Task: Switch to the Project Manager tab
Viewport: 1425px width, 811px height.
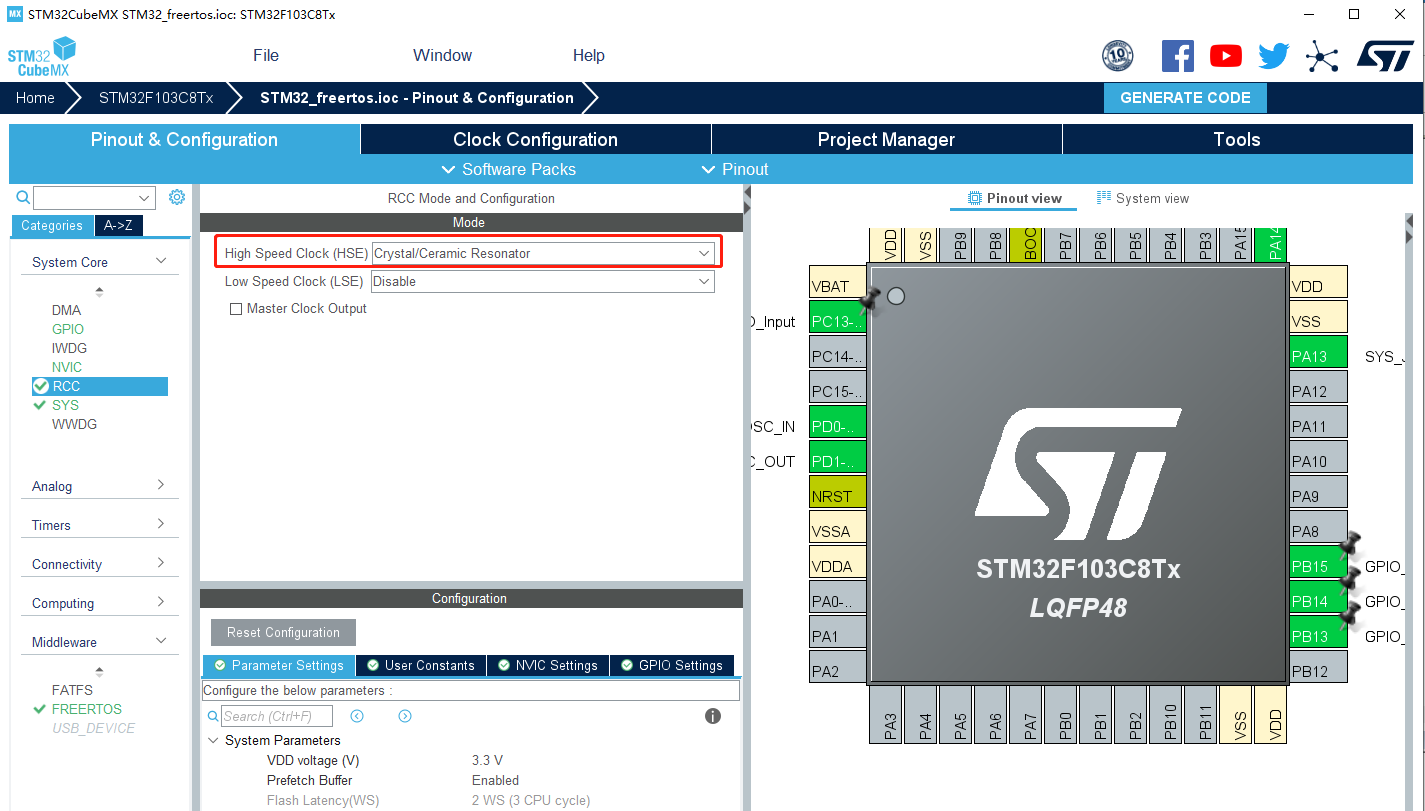Action: [886, 139]
